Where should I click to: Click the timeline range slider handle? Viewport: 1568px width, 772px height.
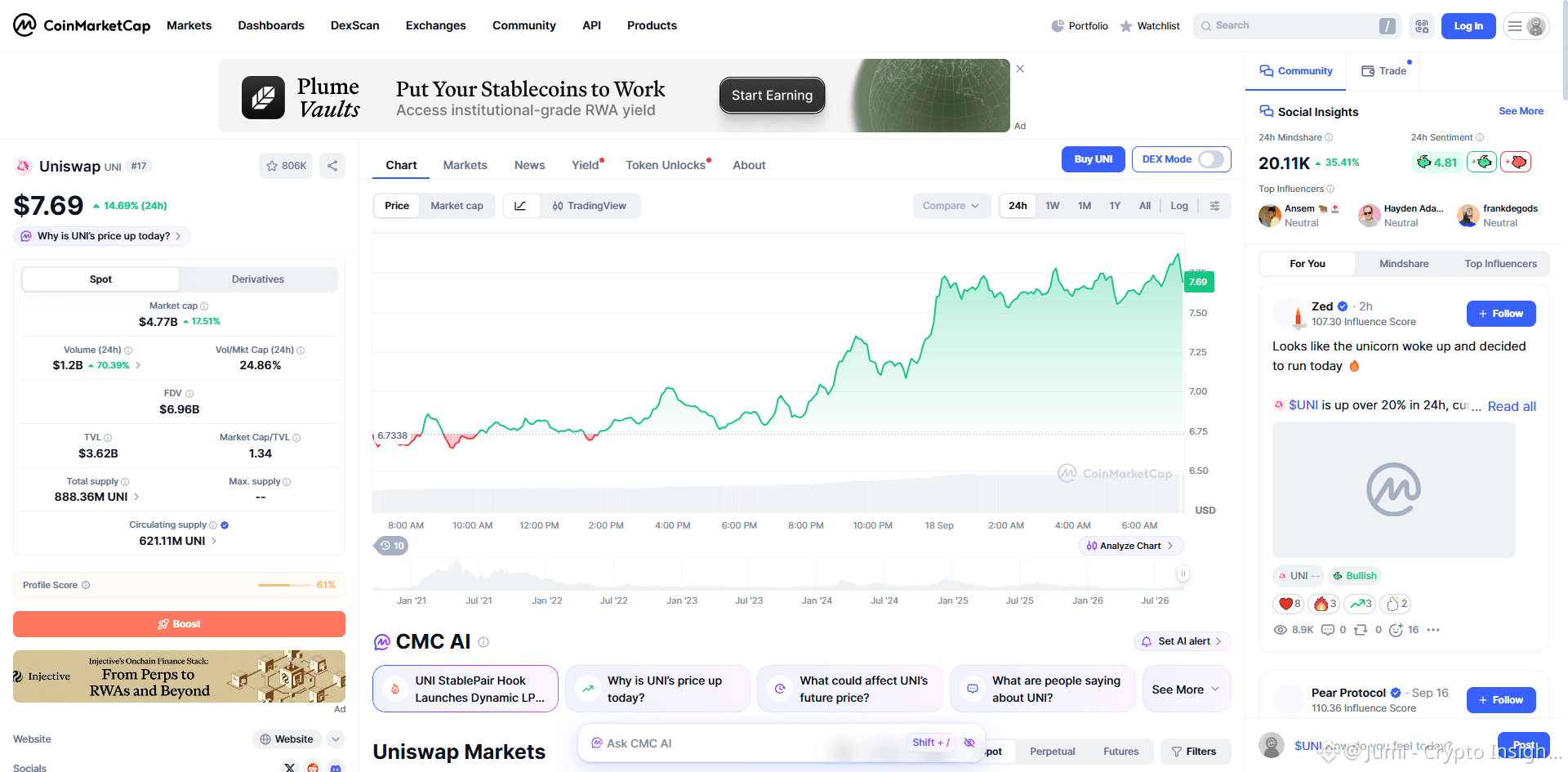1182,573
